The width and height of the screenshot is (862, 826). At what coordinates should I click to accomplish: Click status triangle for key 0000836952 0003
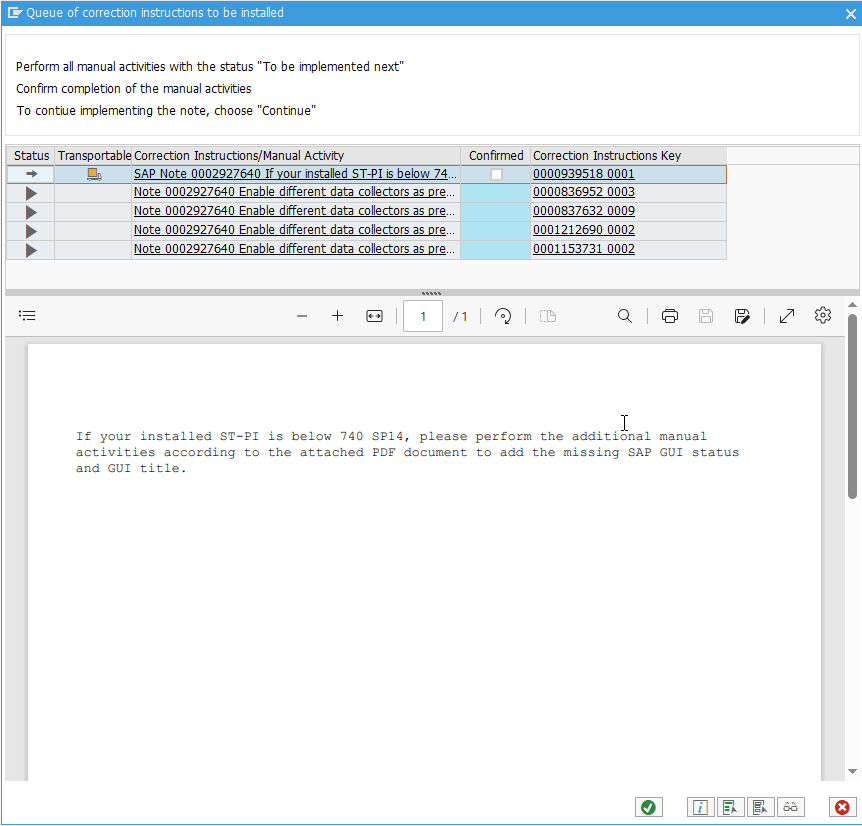[31, 193]
